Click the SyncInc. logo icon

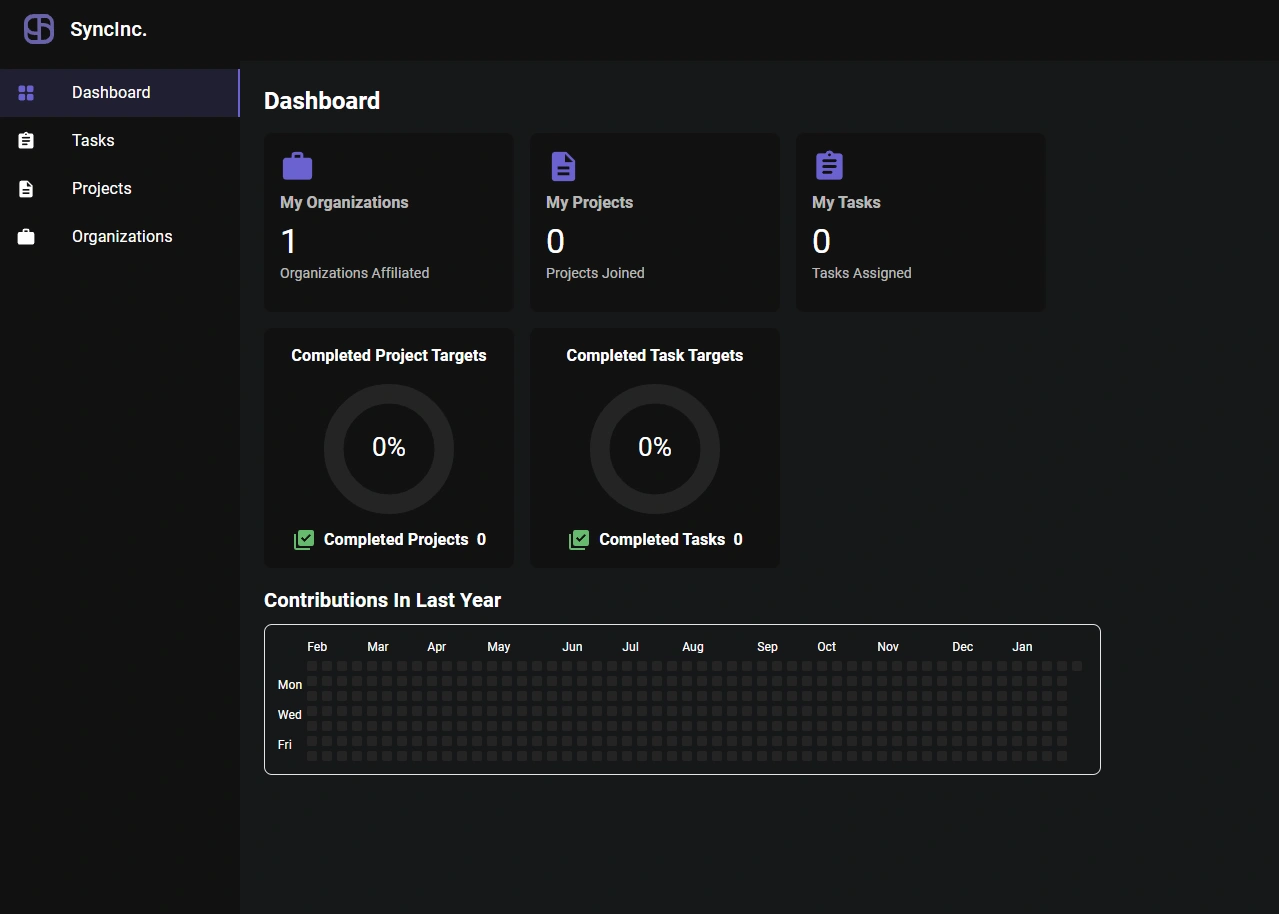click(x=39, y=29)
